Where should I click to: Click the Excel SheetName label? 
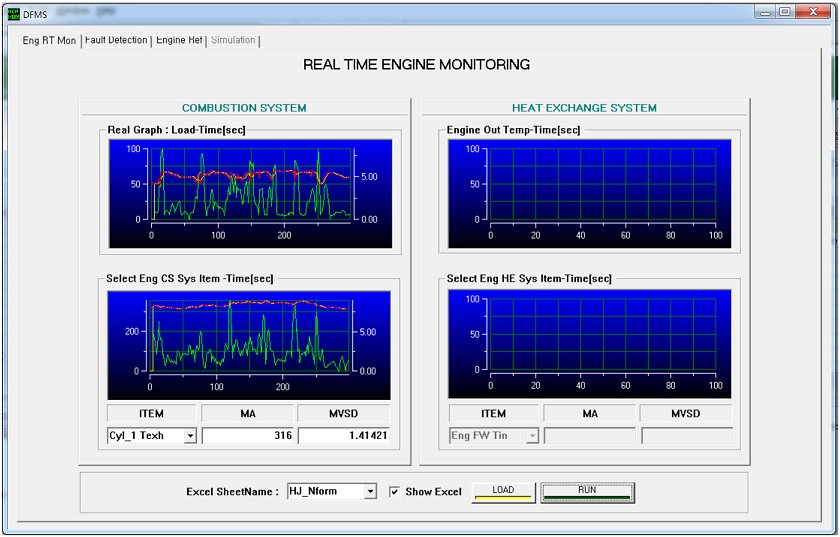click(x=232, y=492)
